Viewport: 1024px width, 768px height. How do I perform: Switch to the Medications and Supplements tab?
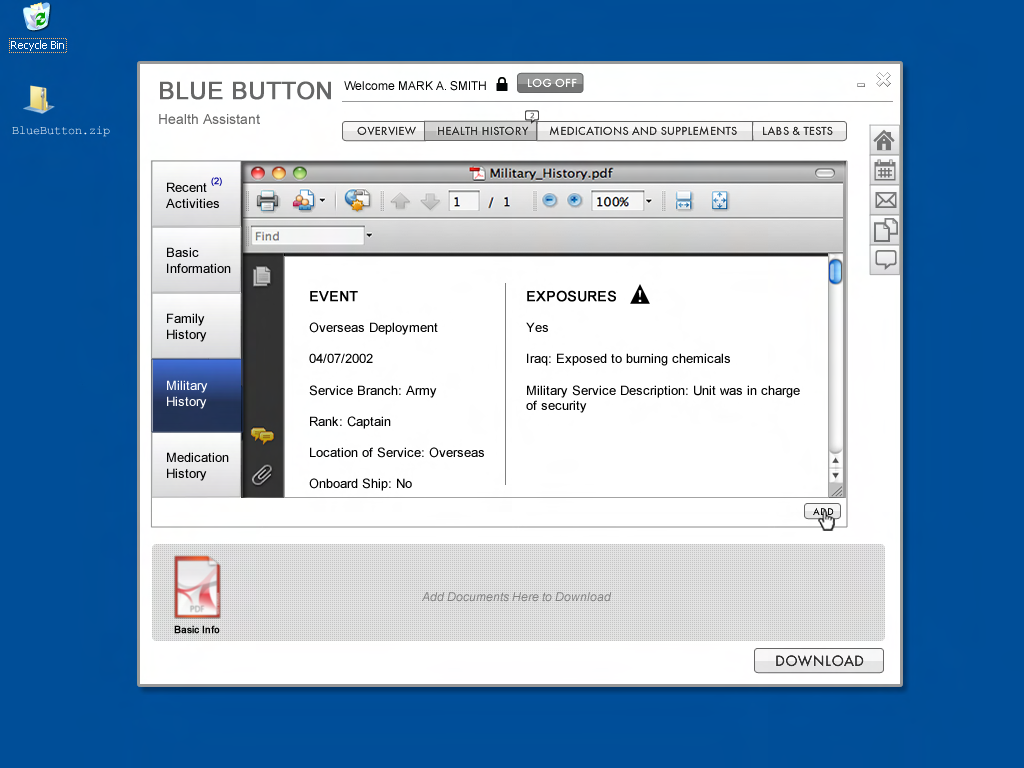click(x=643, y=131)
